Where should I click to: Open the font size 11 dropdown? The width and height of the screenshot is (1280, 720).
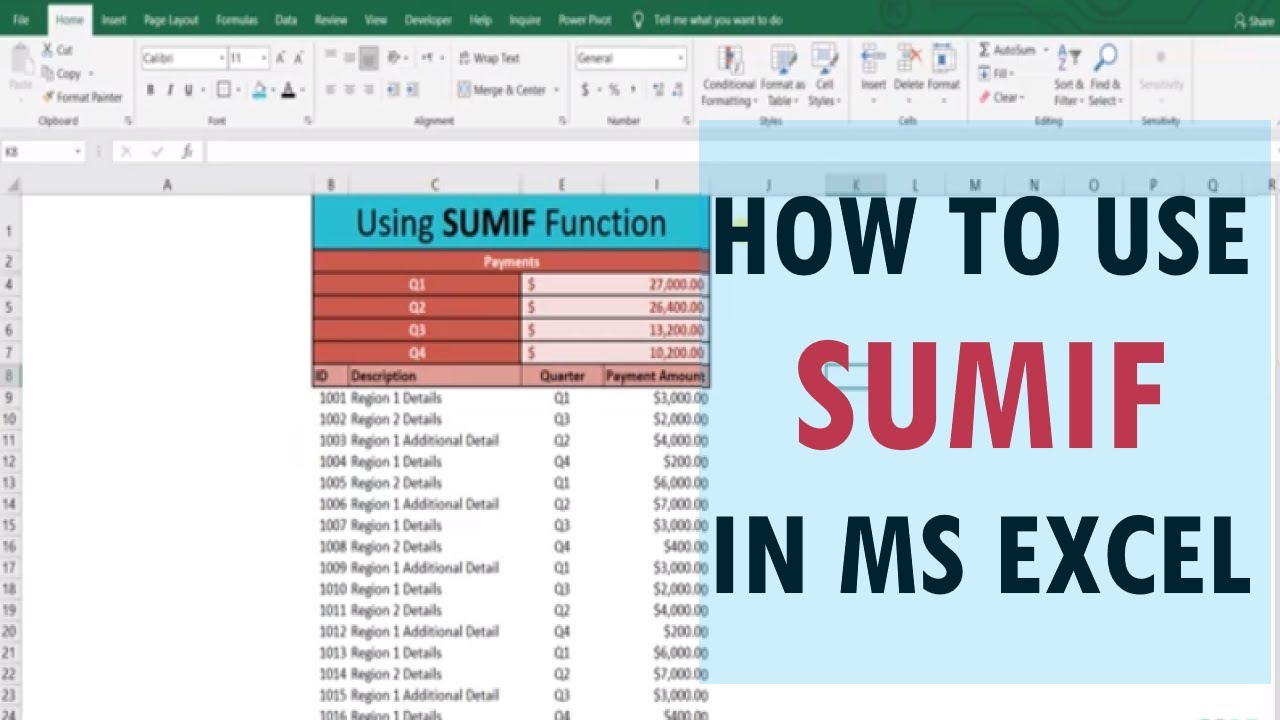coord(264,59)
